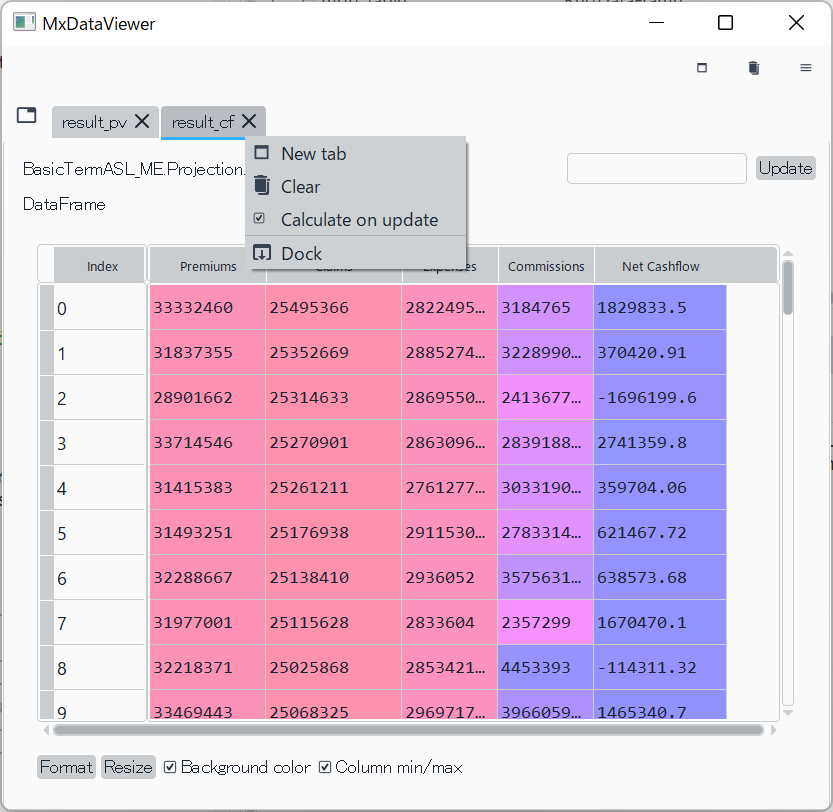Switch to the result_pv tab

[94, 122]
